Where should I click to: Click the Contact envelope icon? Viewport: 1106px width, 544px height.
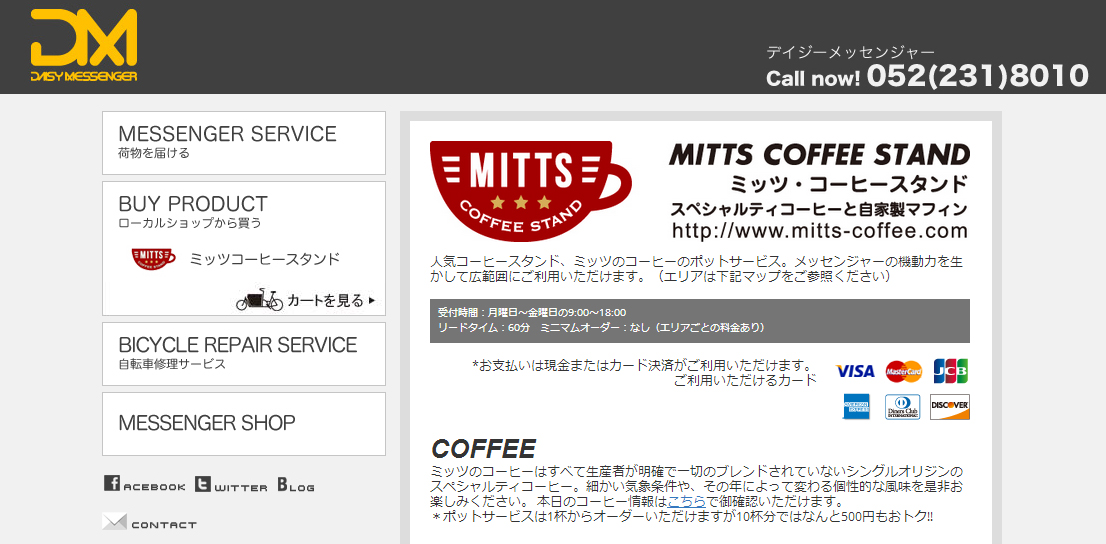click(114, 522)
